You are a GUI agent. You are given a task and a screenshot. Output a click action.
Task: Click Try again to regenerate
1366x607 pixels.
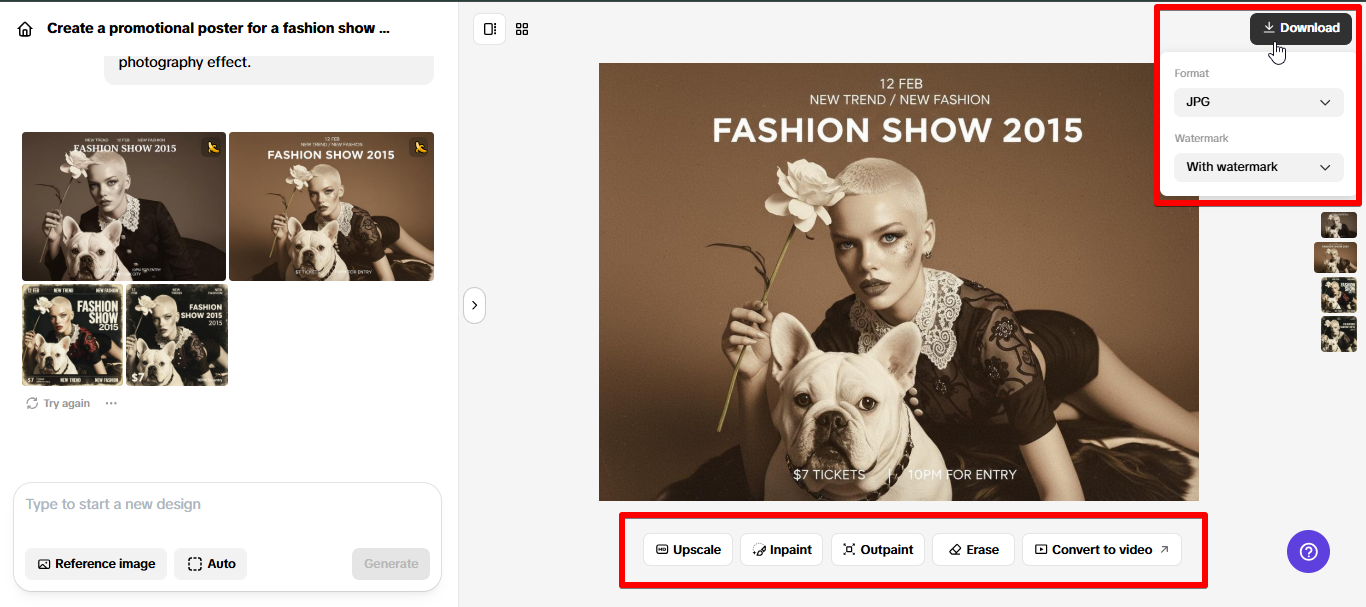pyautogui.click(x=58, y=403)
